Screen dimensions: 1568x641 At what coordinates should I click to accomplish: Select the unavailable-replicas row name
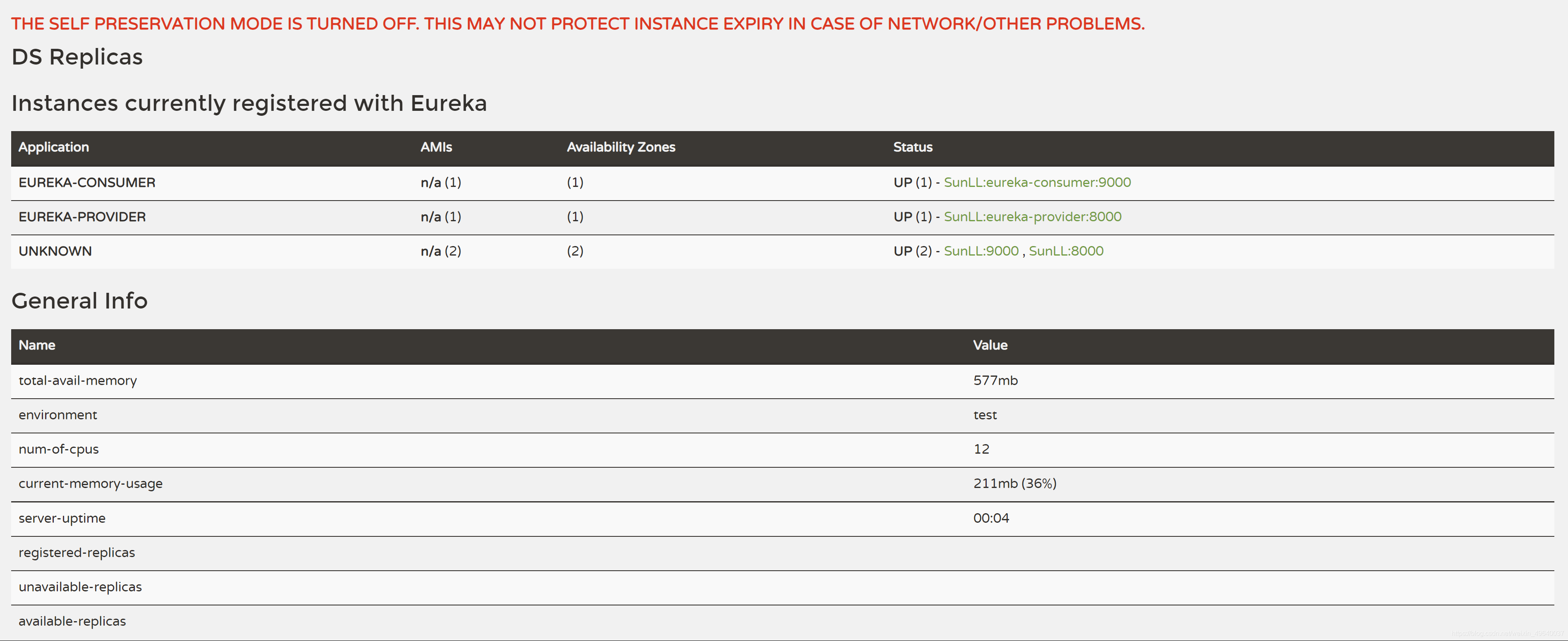pyautogui.click(x=80, y=587)
